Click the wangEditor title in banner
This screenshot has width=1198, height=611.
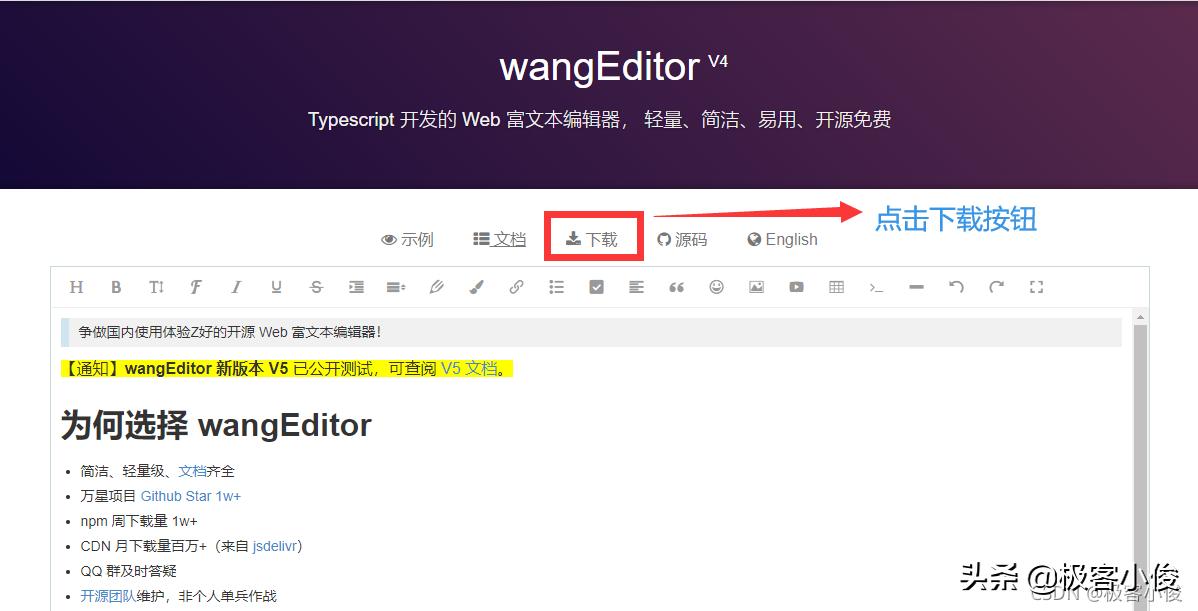tap(599, 67)
